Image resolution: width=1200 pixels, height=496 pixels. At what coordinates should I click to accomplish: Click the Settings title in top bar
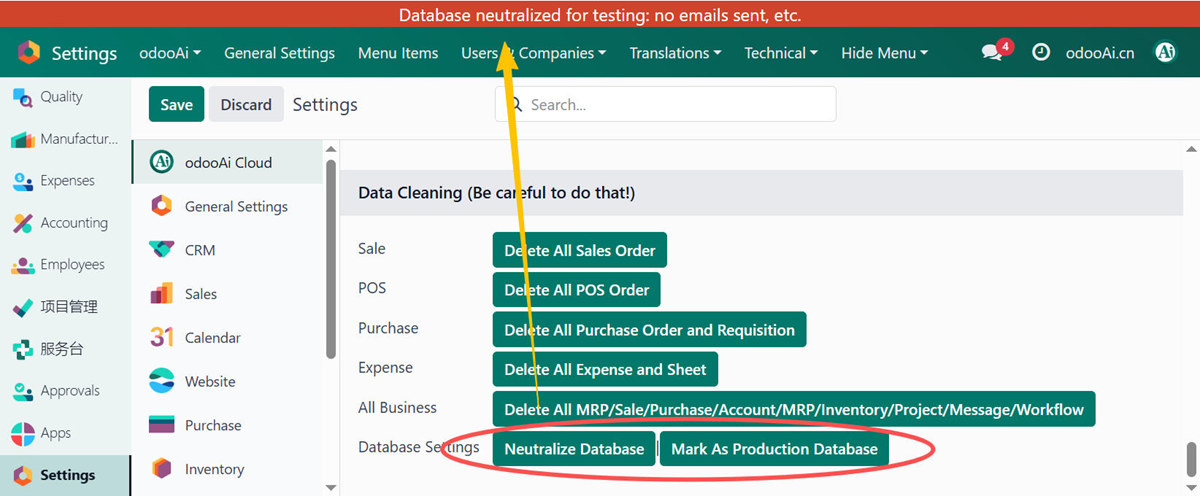84,53
